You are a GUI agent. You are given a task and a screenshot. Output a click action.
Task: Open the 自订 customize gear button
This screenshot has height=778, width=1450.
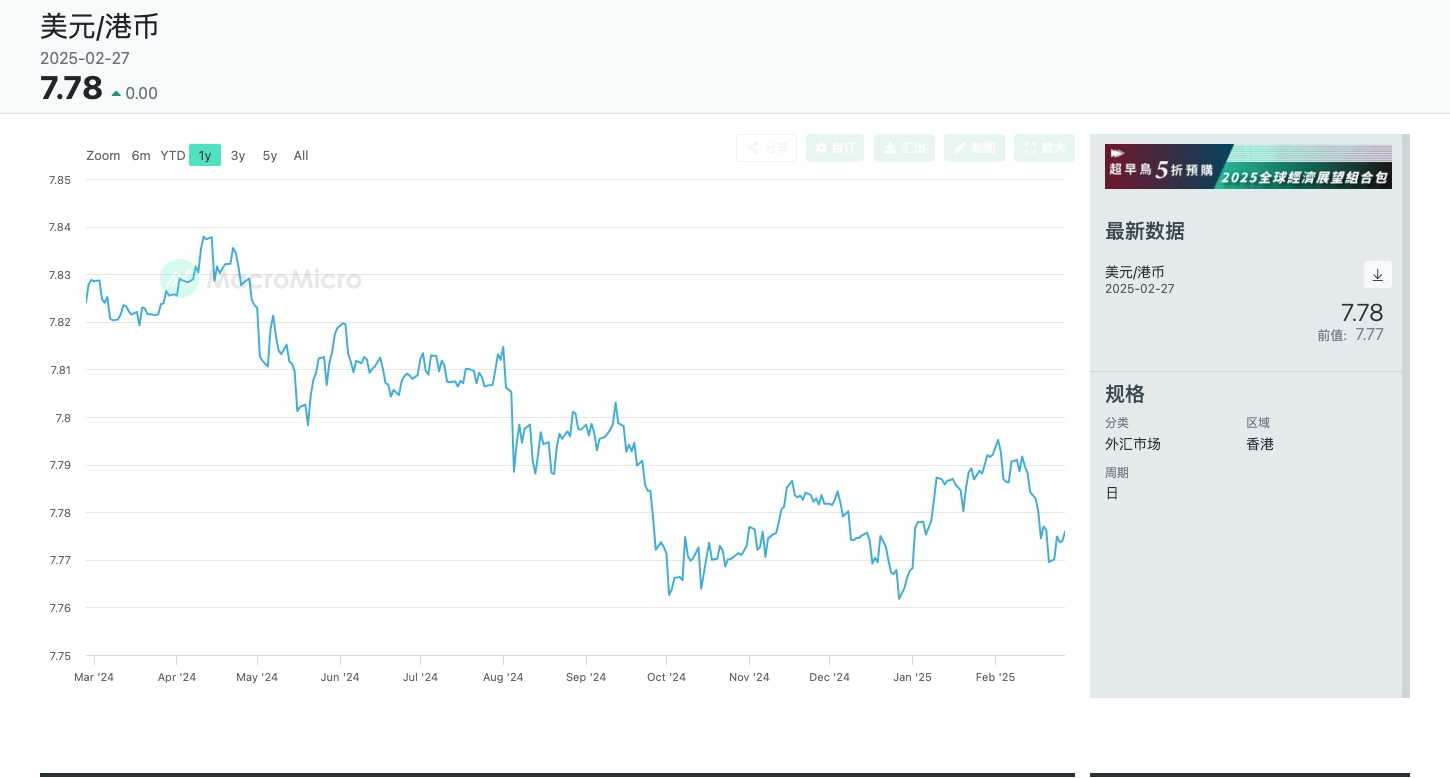(834, 148)
